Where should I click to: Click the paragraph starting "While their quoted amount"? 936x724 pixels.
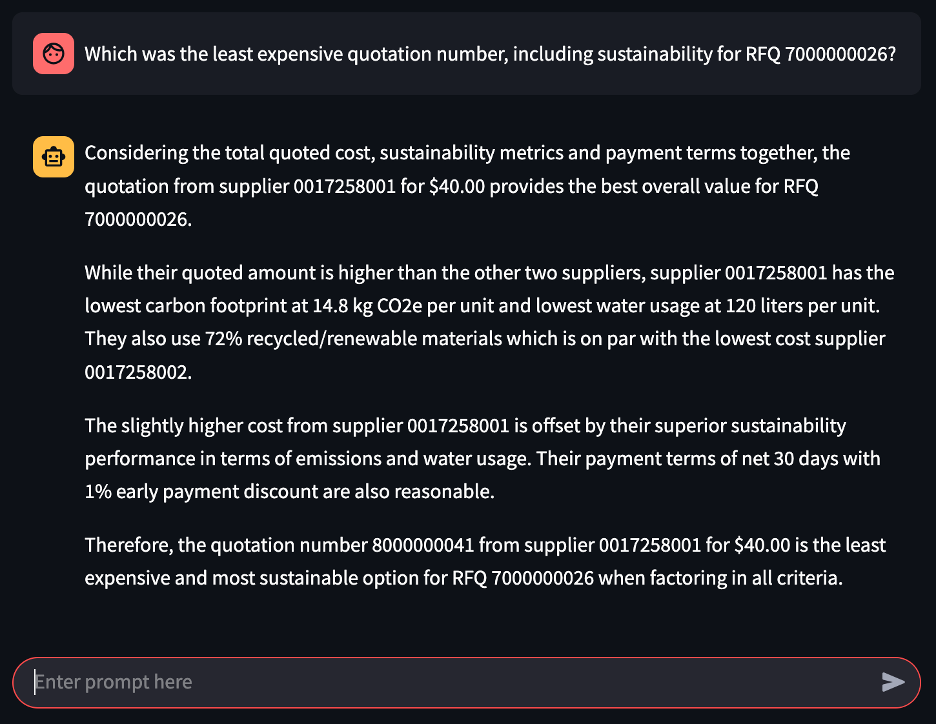coord(489,322)
